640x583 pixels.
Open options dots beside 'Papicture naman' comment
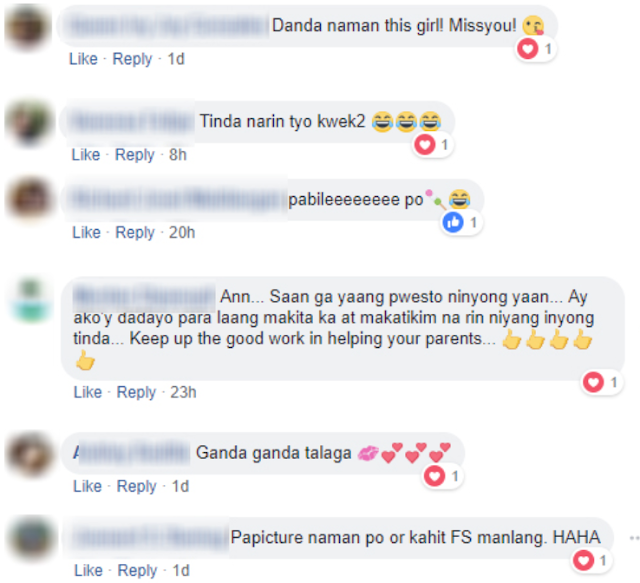pyautogui.click(x=634, y=538)
